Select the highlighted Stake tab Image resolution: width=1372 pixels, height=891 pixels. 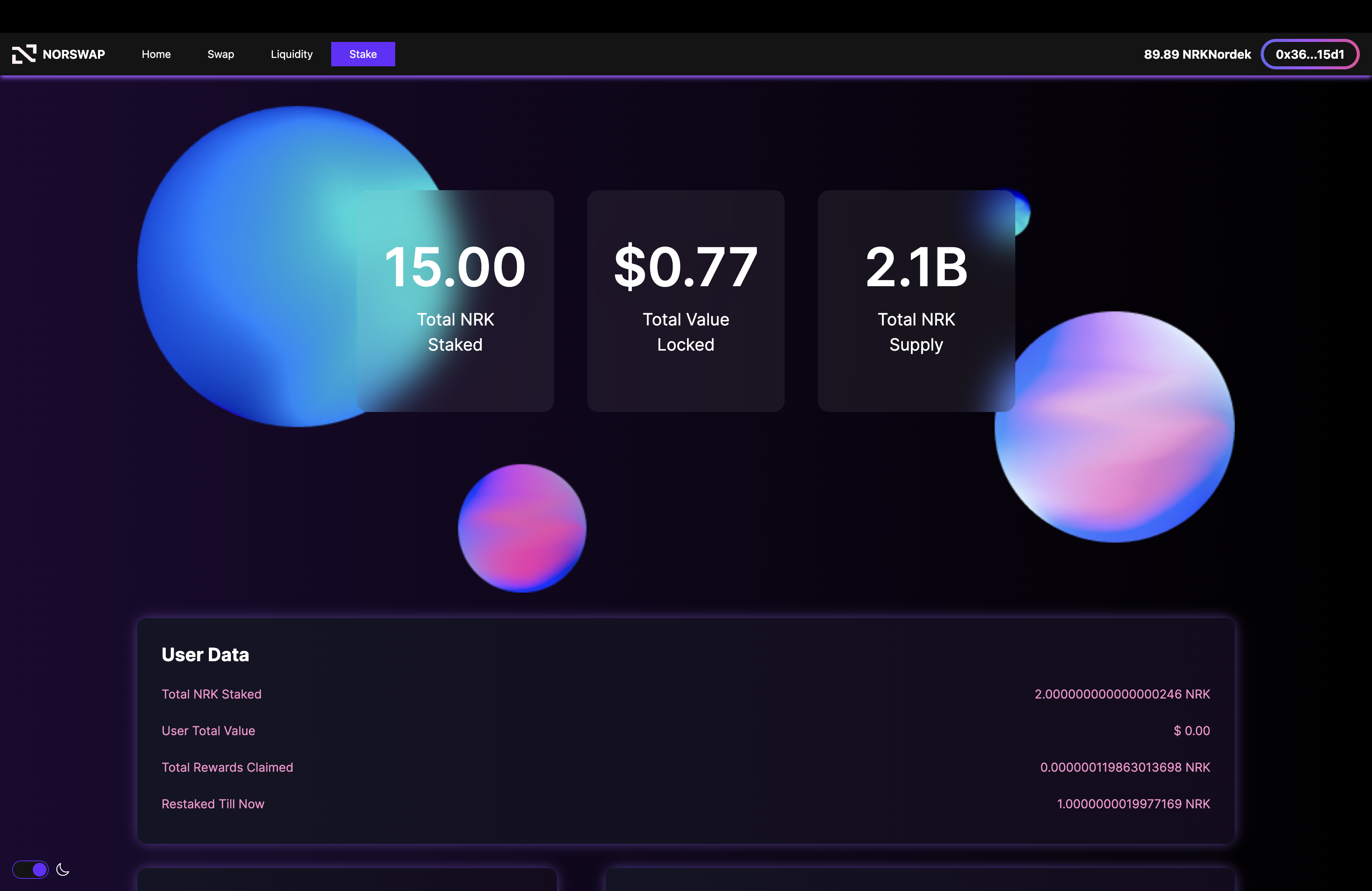coord(362,54)
